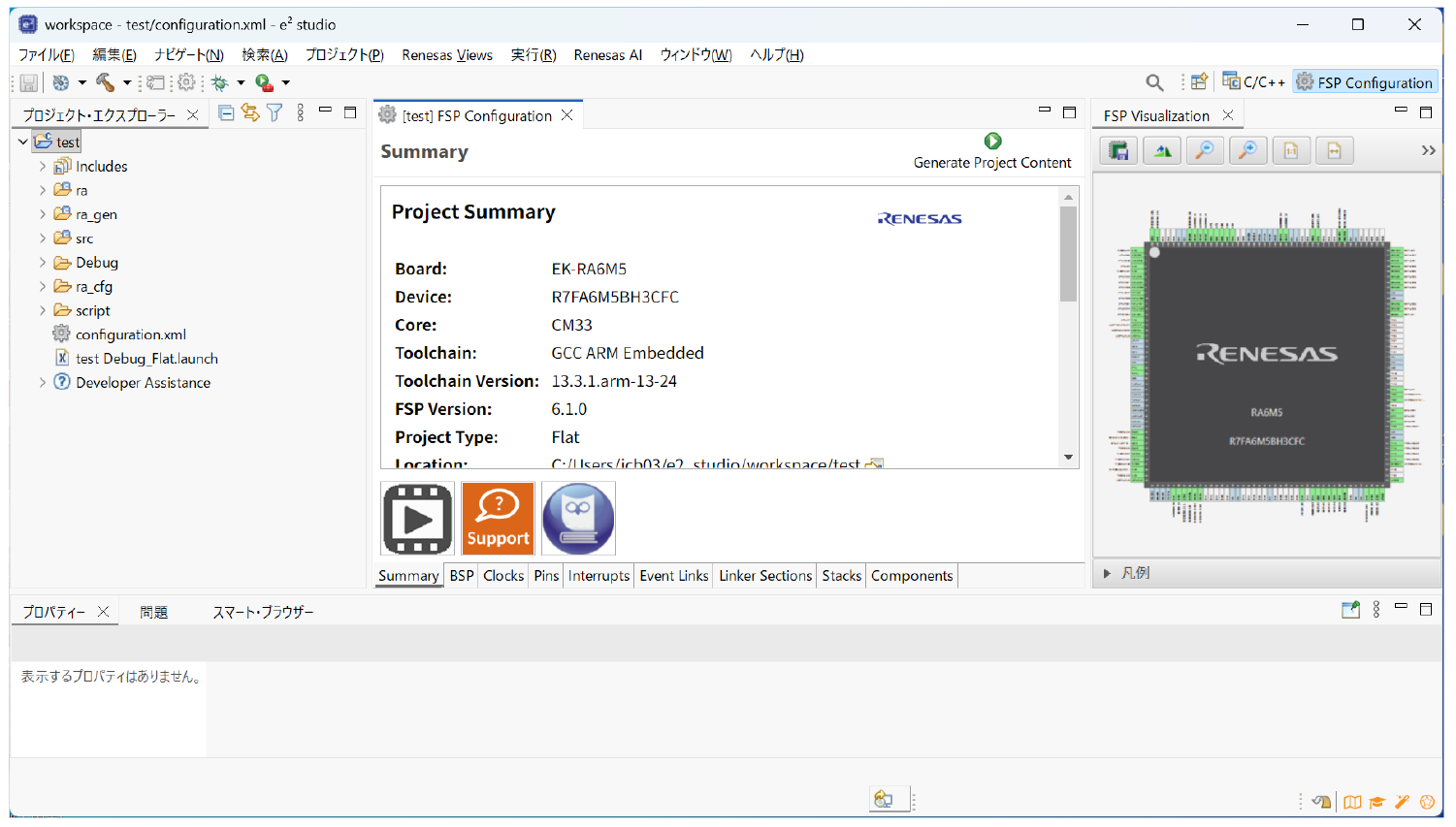Open the dropdown arrow next to the hammer build icon

127,82
